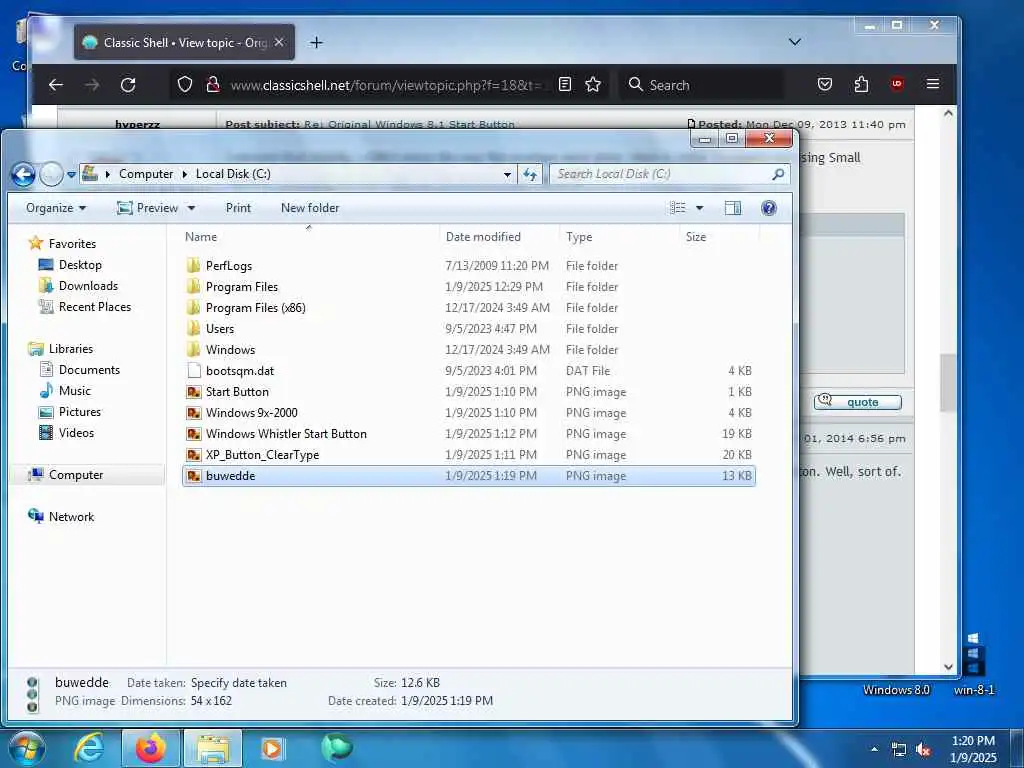
Task: Select Favorites in the navigation pane
Action: pyautogui.click(x=72, y=244)
